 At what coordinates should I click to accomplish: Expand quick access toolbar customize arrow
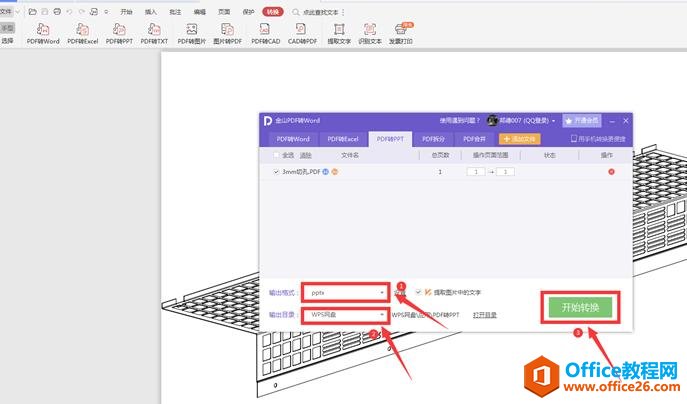[106, 12]
